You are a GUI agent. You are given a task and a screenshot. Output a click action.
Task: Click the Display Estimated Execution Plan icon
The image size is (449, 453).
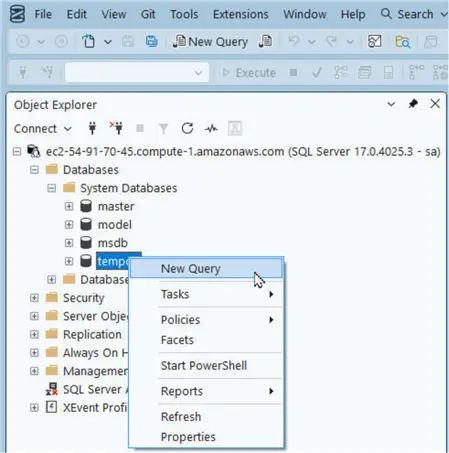tap(341, 72)
